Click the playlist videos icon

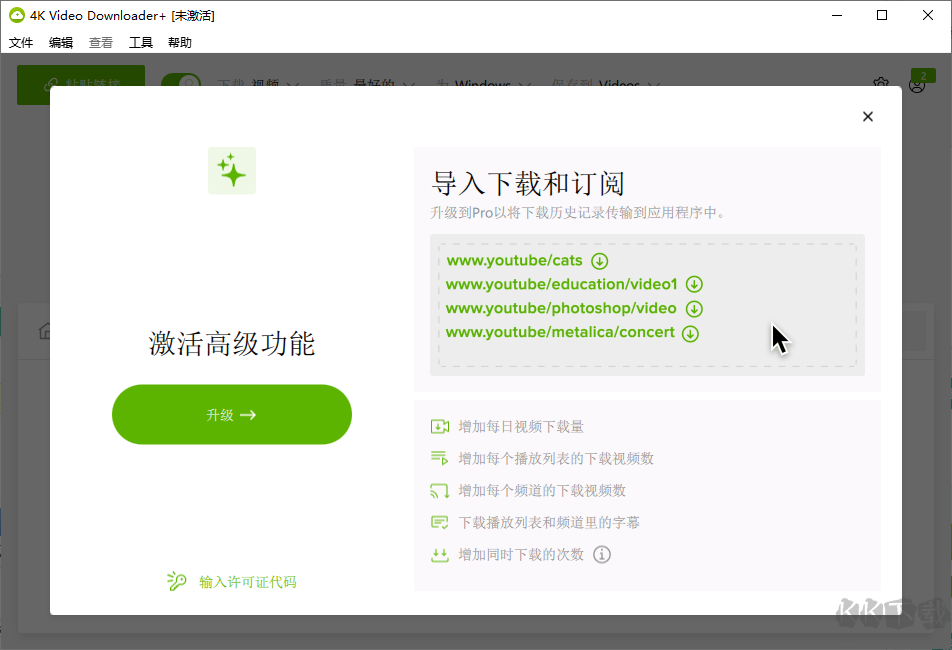tap(440, 458)
